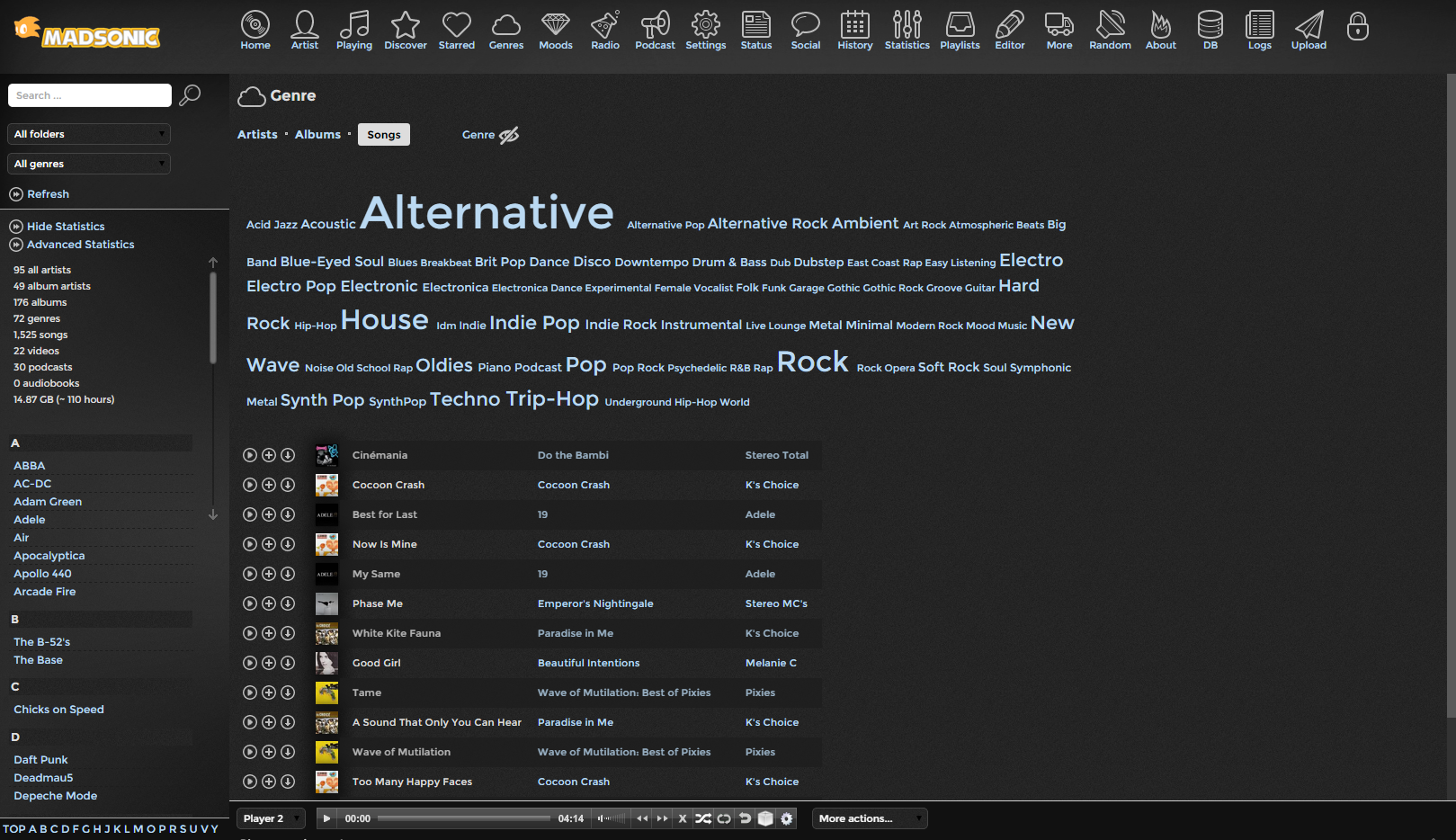Open the More icon
1456x840 pixels.
pyautogui.click(x=1059, y=31)
